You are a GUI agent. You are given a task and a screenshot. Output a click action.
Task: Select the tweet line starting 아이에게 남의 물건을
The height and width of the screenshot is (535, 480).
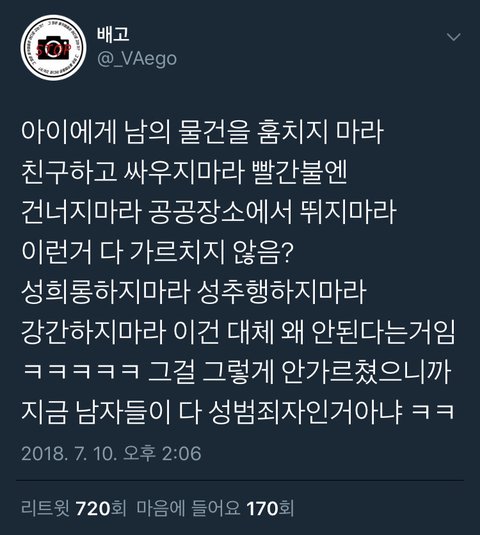203,132
